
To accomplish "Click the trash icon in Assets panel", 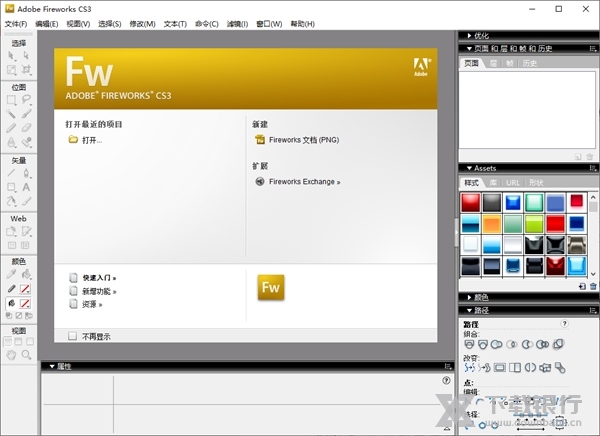I will [593, 286].
